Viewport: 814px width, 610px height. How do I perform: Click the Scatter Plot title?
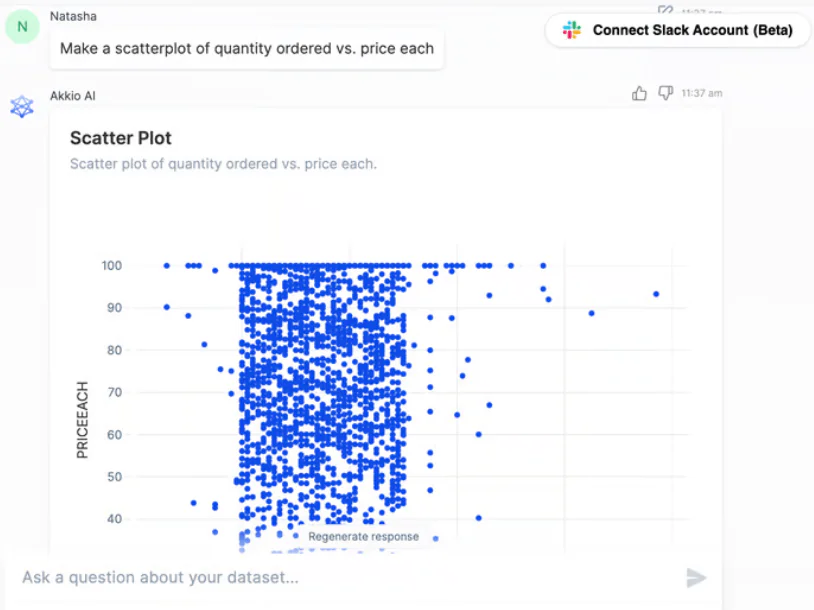point(120,138)
